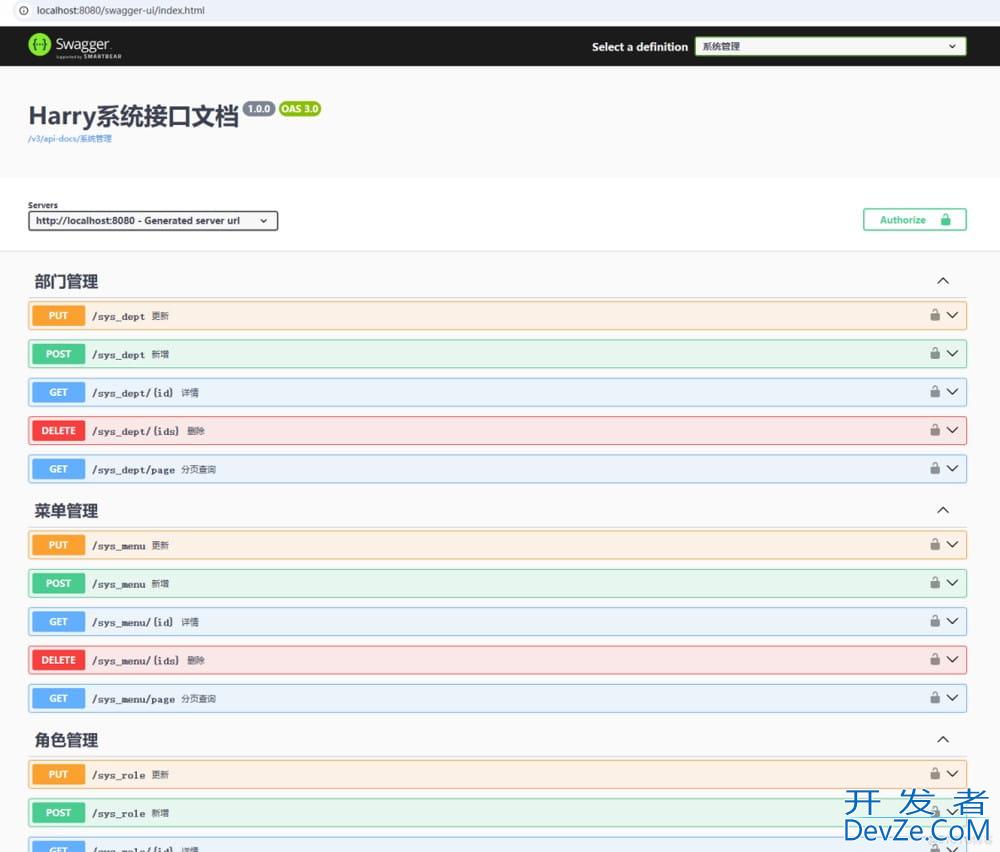Click the /sys_role path in PUT row
This screenshot has width=1000, height=852.
click(x=119, y=775)
